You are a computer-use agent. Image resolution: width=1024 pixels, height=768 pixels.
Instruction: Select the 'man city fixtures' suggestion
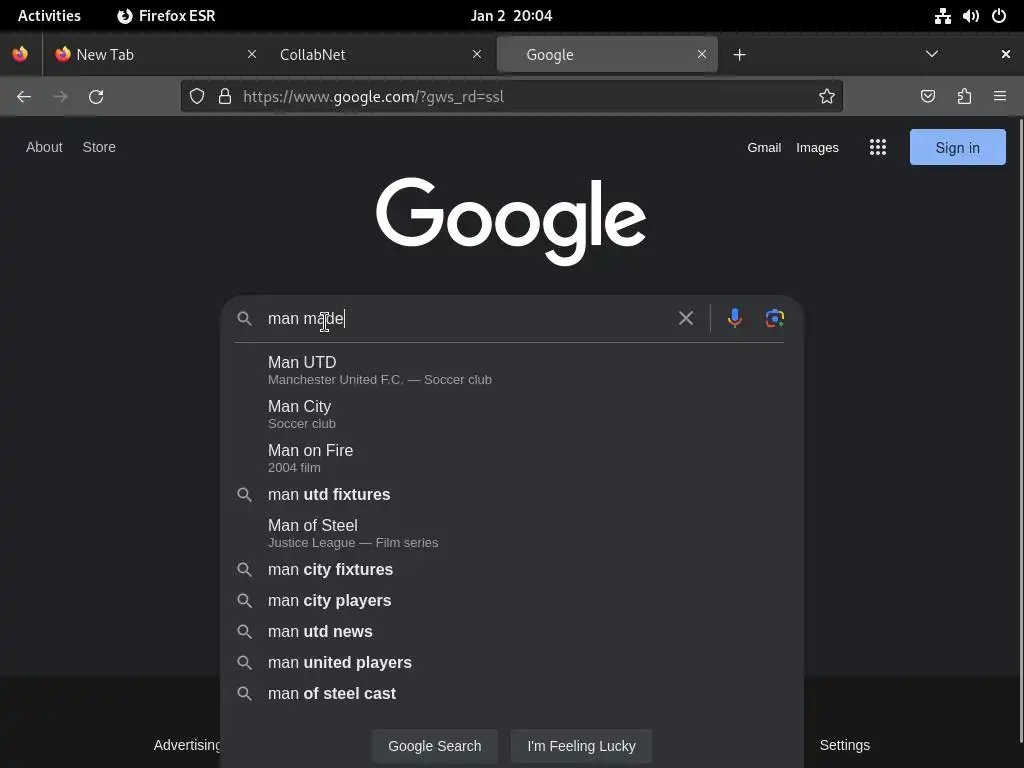(x=510, y=569)
